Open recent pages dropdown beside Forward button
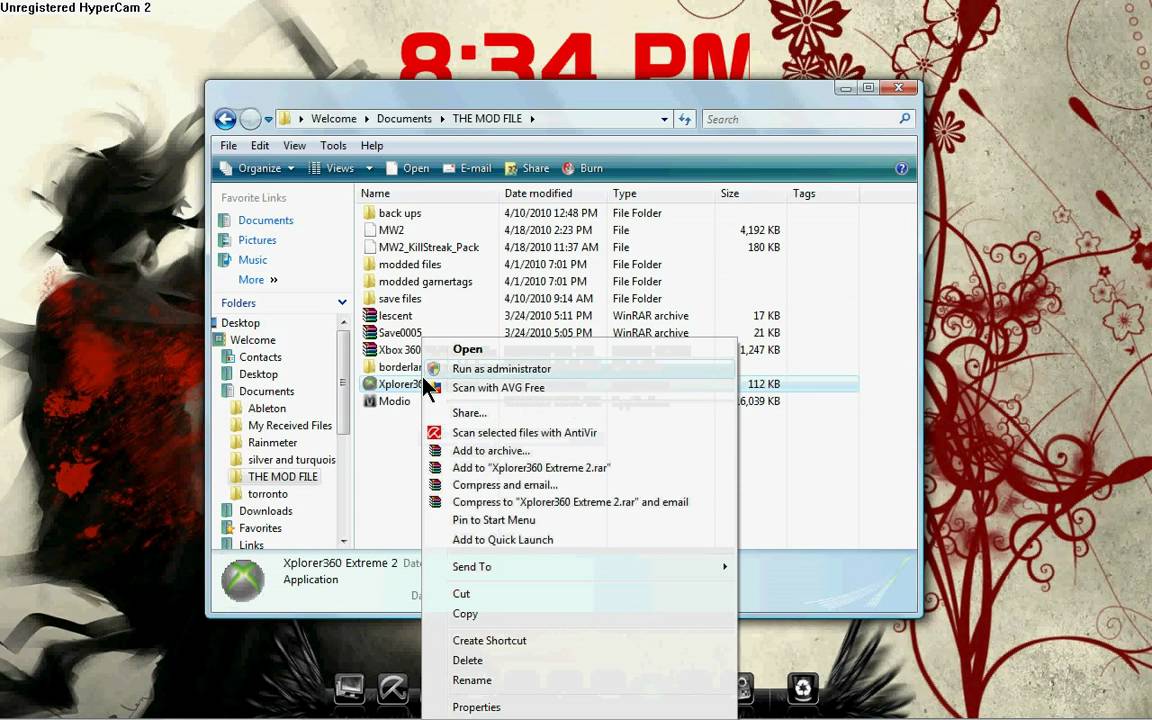Image resolution: width=1152 pixels, height=720 pixels. click(269, 119)
